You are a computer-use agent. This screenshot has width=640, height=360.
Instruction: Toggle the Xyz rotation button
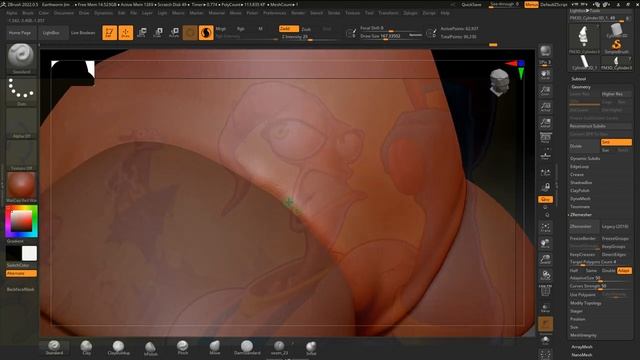click(545, 199)
